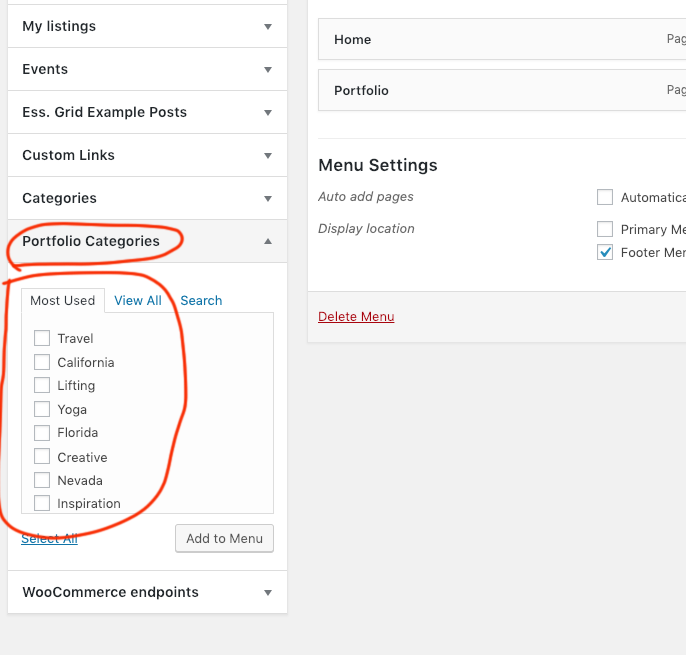The image size is (686, 655).
Task: Enable auto add pages checkbox
Action: click(605, 197)
